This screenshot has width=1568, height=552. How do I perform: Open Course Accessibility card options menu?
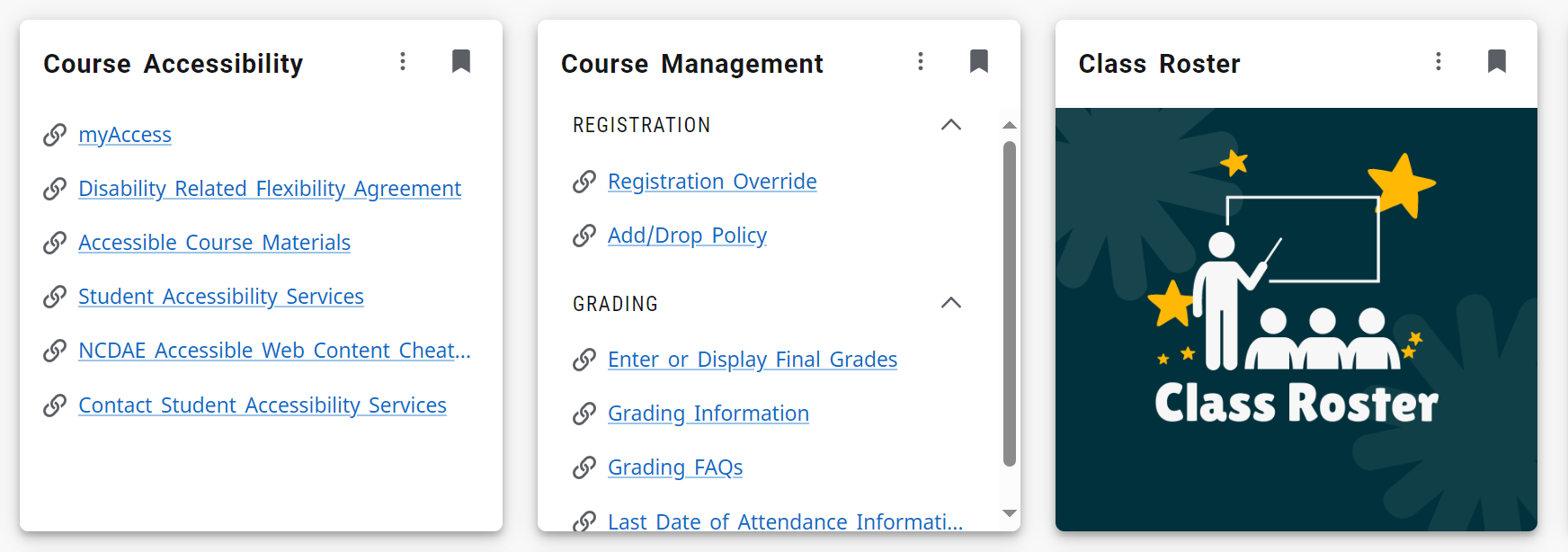pyautogui.click(x=403, y=61)
